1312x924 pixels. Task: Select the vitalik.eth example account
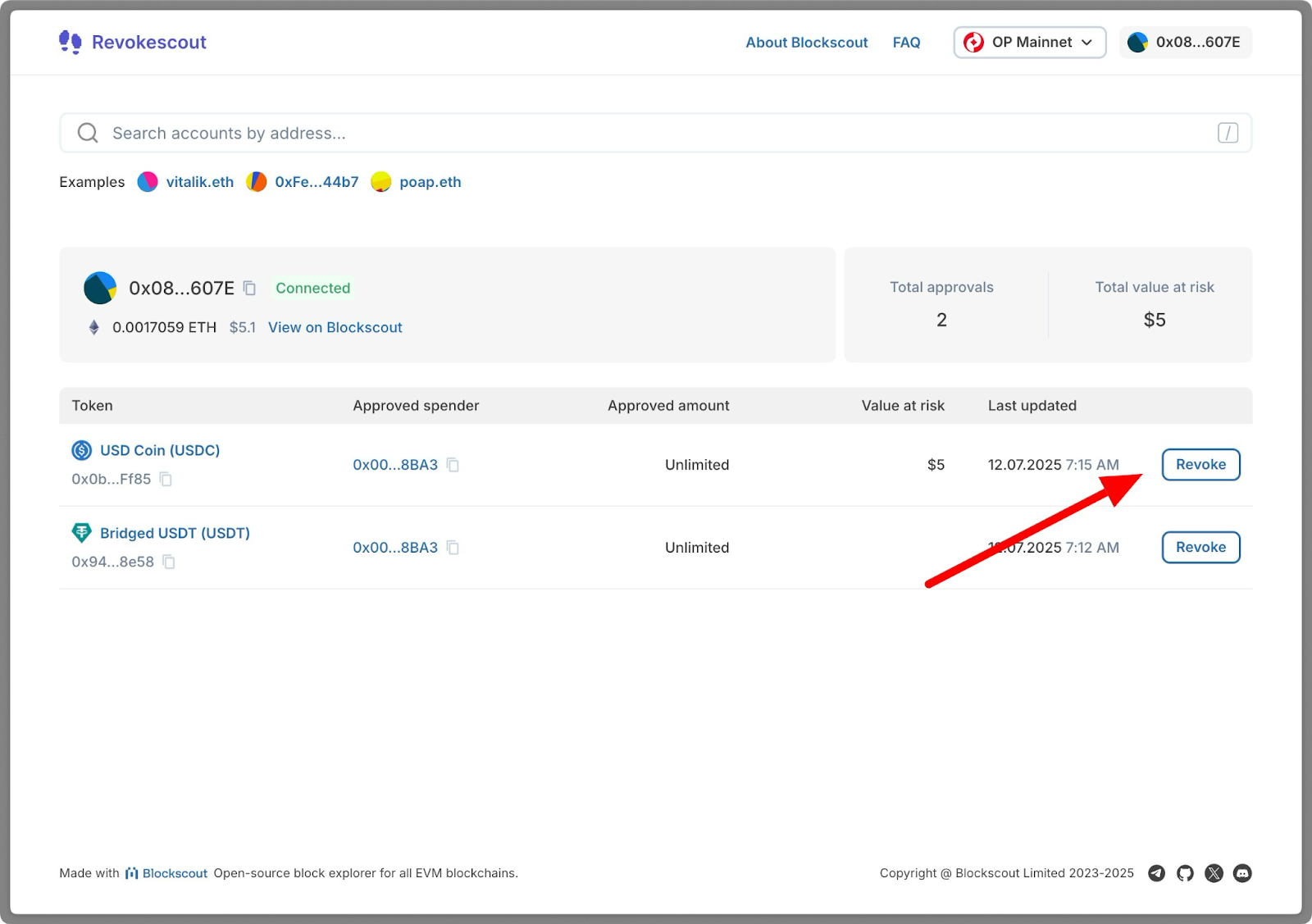pyautogui.click(x=199, y=182)
